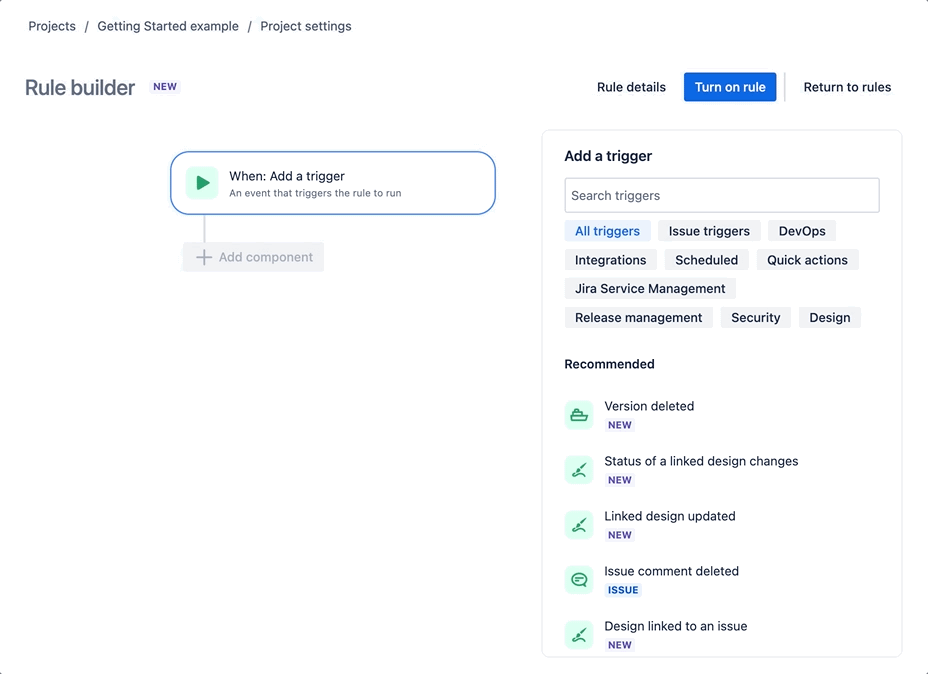Choose Design linked to an issue trigger
This screenshot has height=674, width=928.
click(721, 635)
